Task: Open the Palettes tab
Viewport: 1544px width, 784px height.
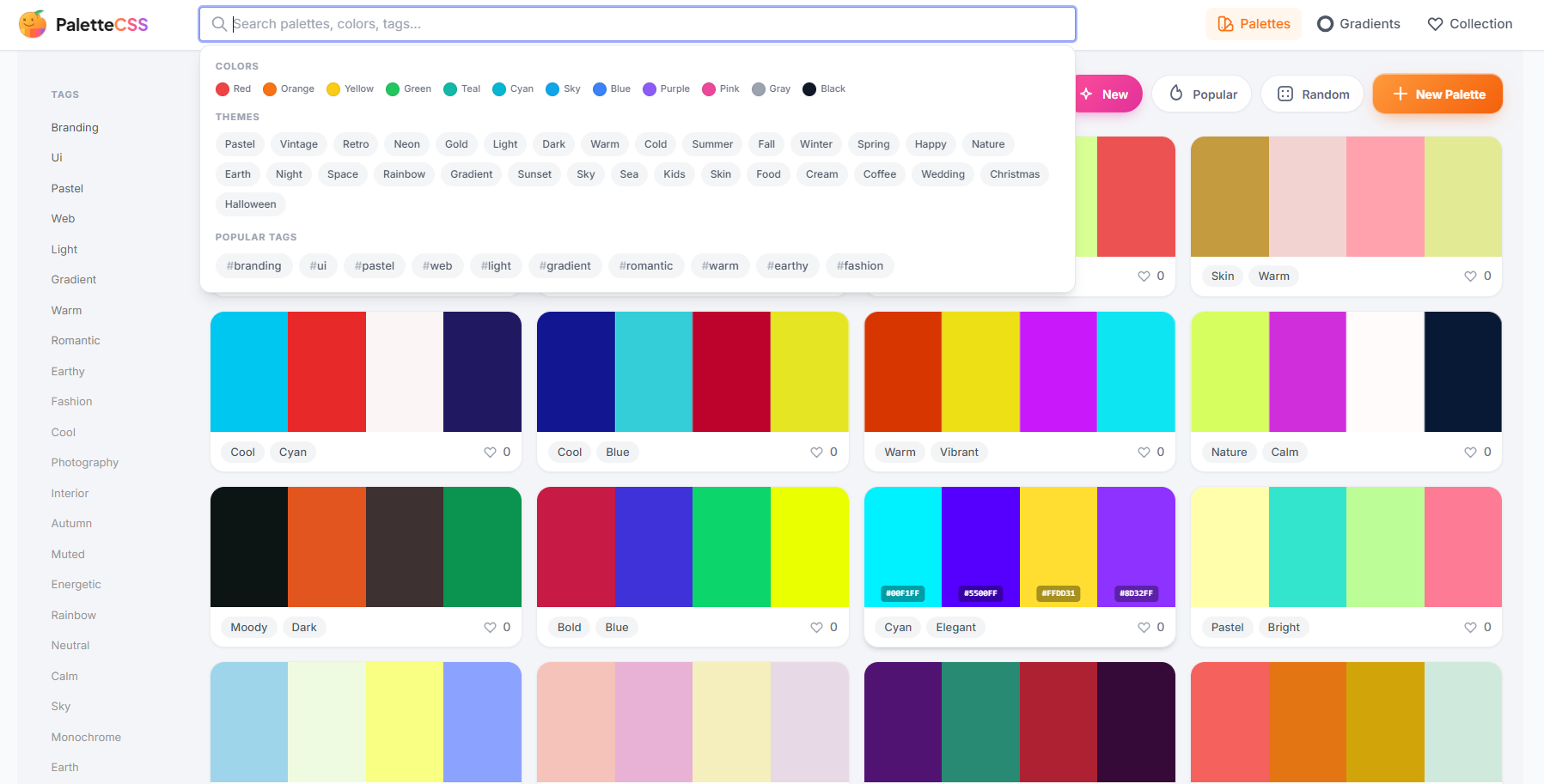Action: coord(1254,24)
